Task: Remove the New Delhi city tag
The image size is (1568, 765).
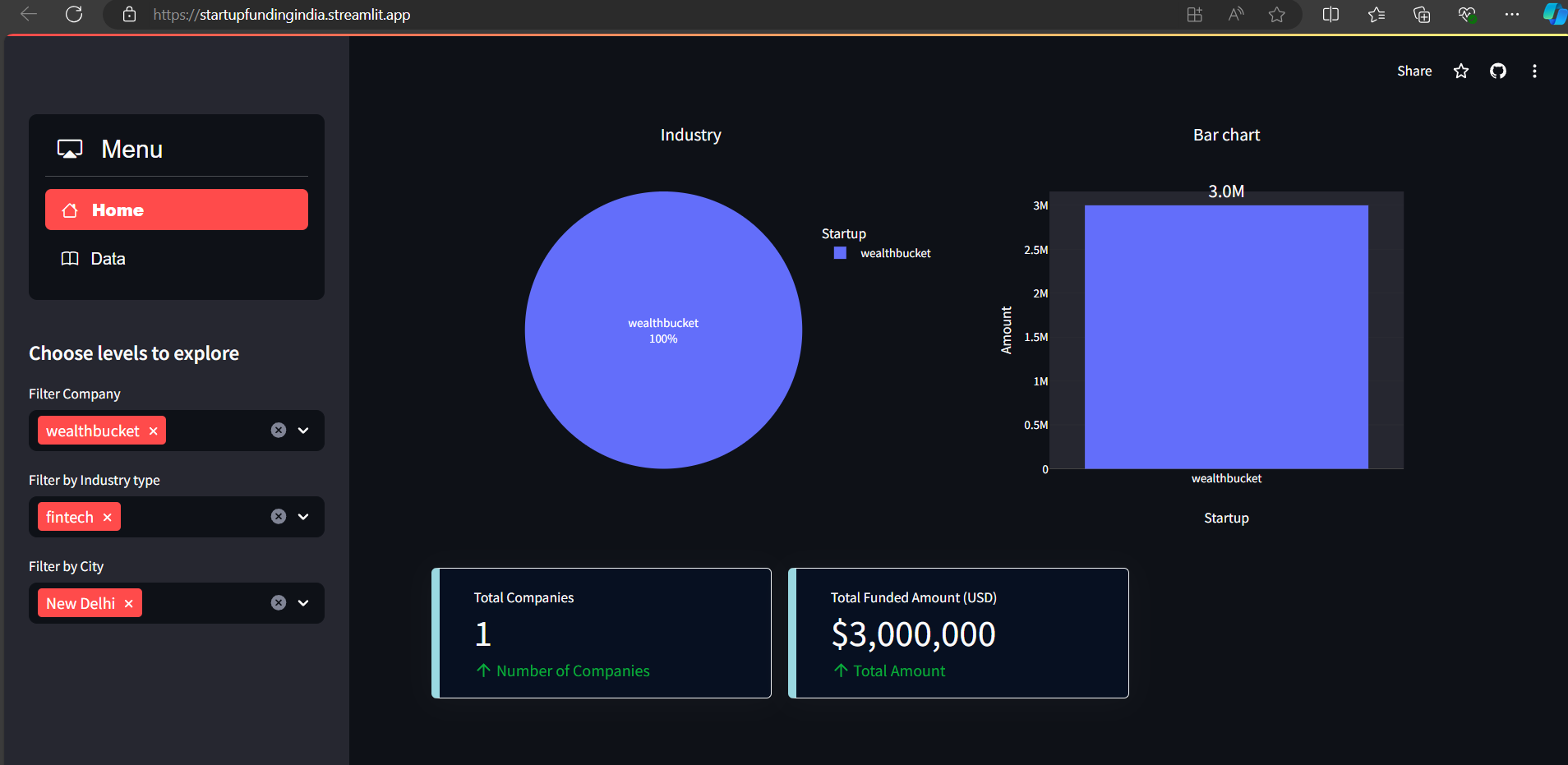Action: pyautogui.click(x=128, y=604)
